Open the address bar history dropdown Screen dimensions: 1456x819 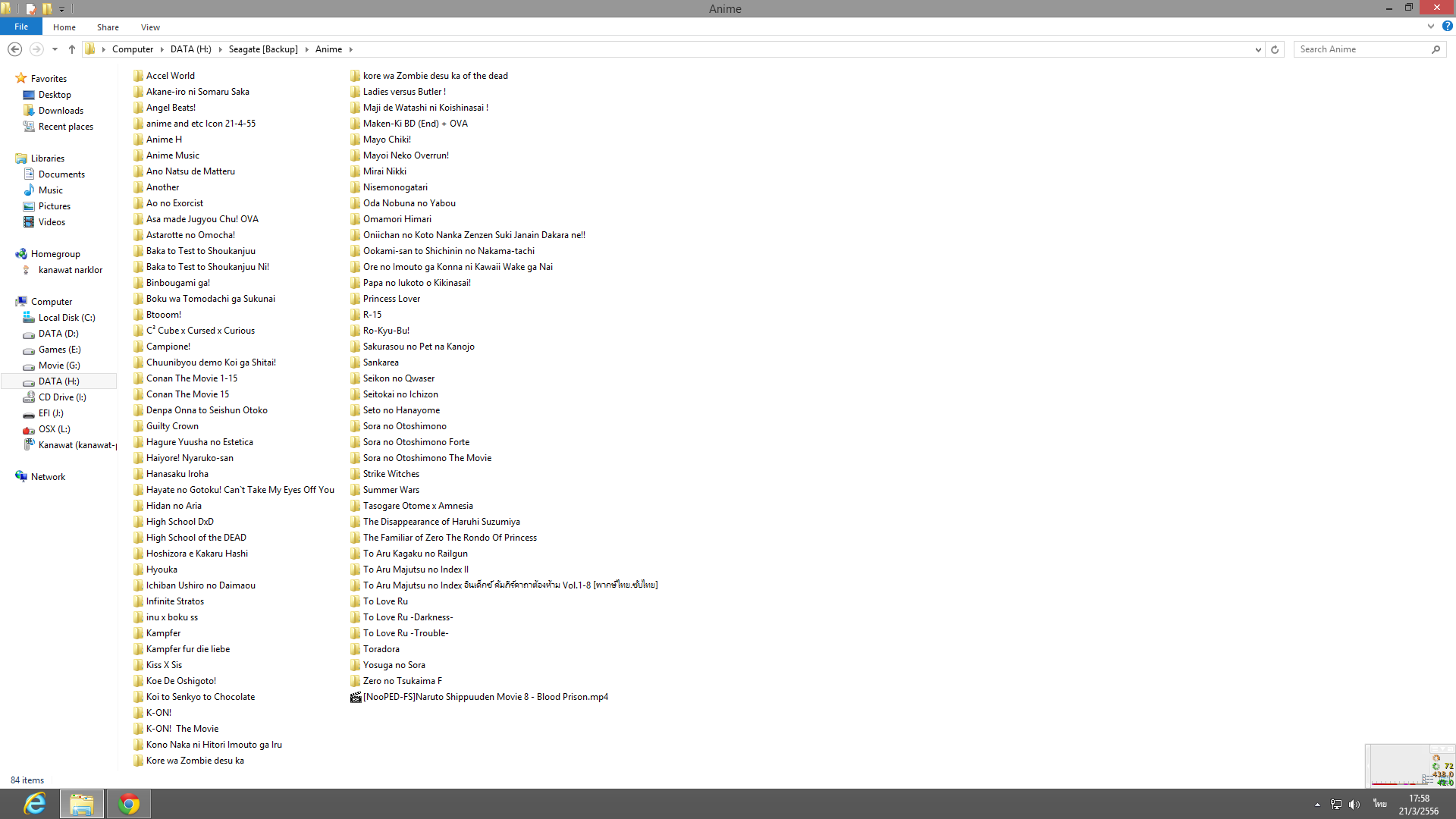coord(1258,49)
